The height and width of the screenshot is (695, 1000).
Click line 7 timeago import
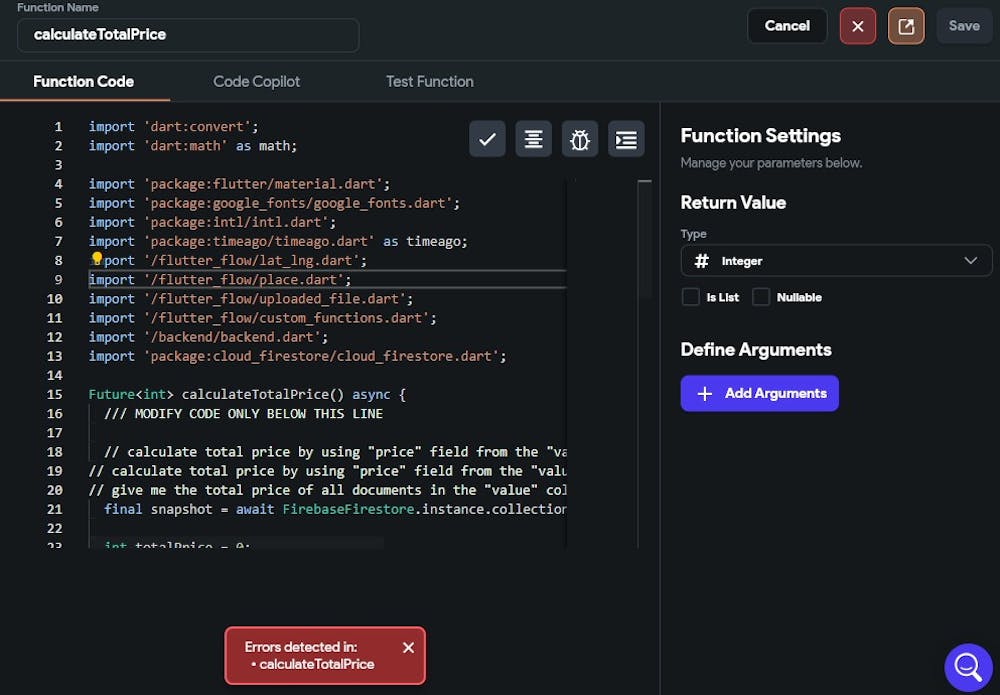[x=278, y=241]
